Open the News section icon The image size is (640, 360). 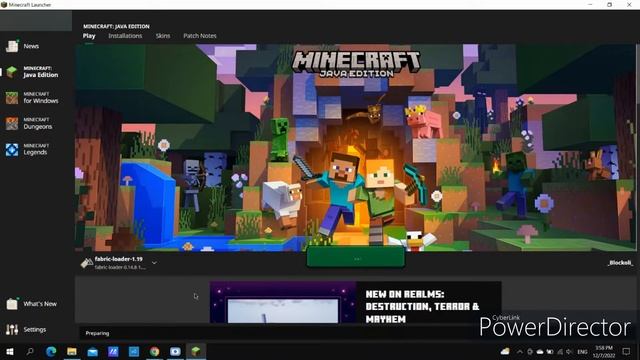coord(12,46)
